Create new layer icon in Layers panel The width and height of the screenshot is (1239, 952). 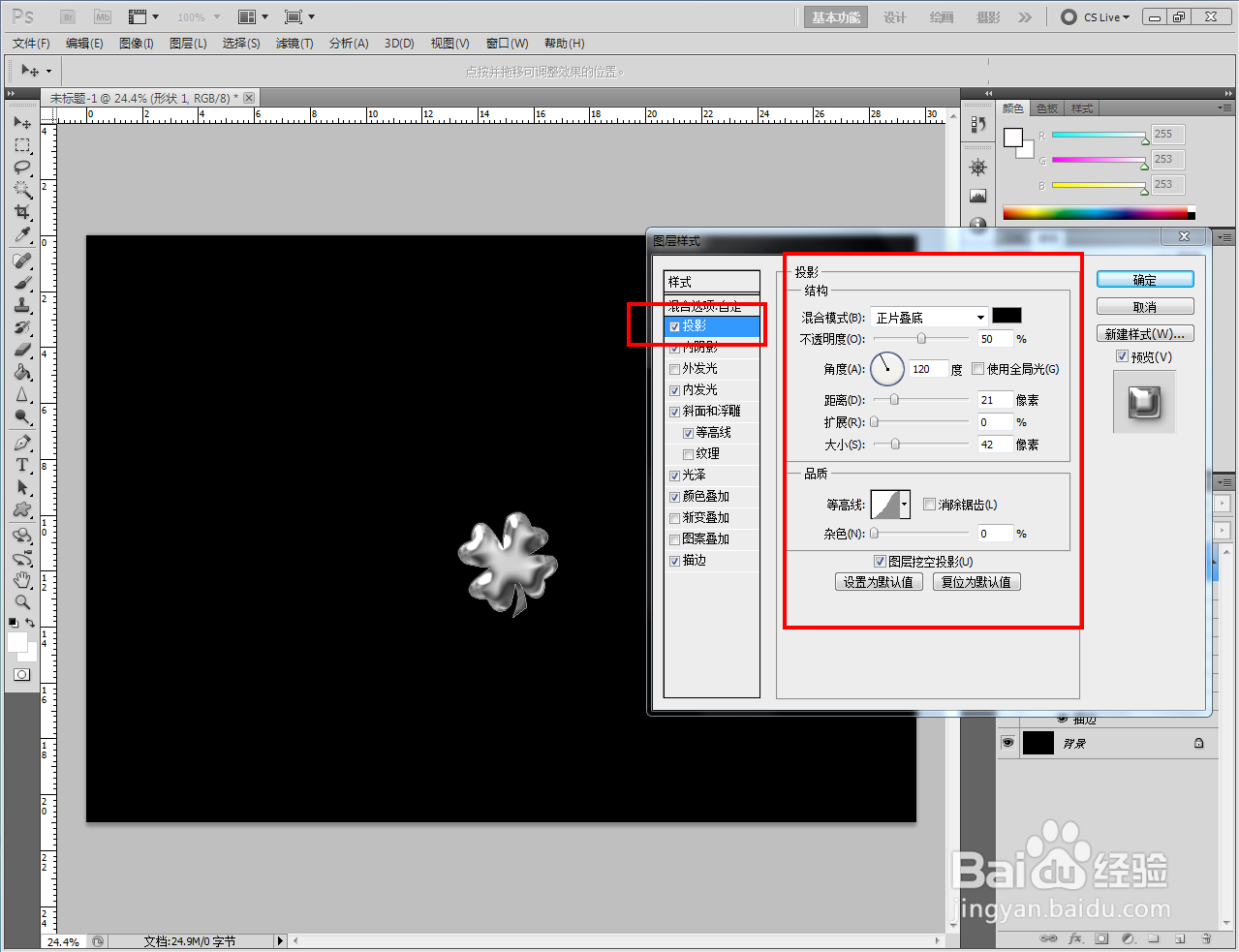coord(1180,938)
